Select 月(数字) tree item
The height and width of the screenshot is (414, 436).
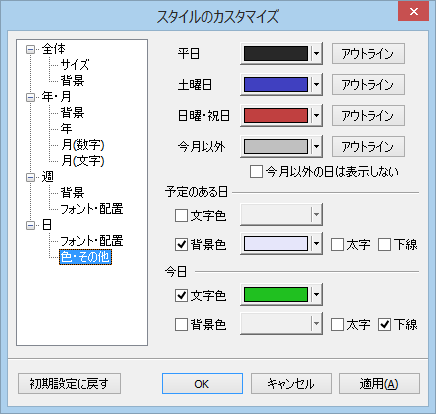83,145
